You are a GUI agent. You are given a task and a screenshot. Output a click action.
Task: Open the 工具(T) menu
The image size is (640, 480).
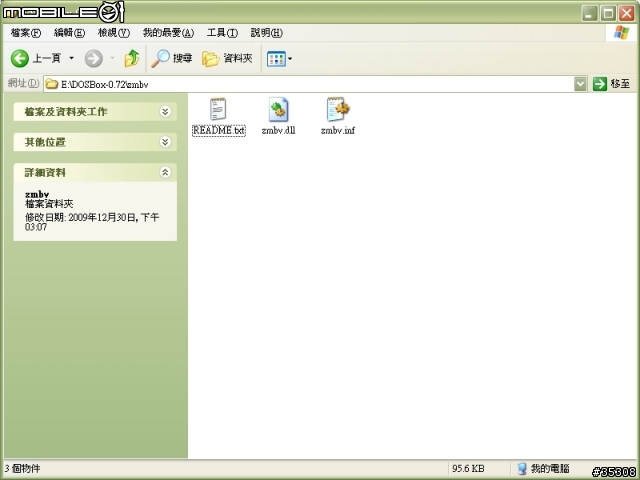pyautogui.click(x=222, y=33)
